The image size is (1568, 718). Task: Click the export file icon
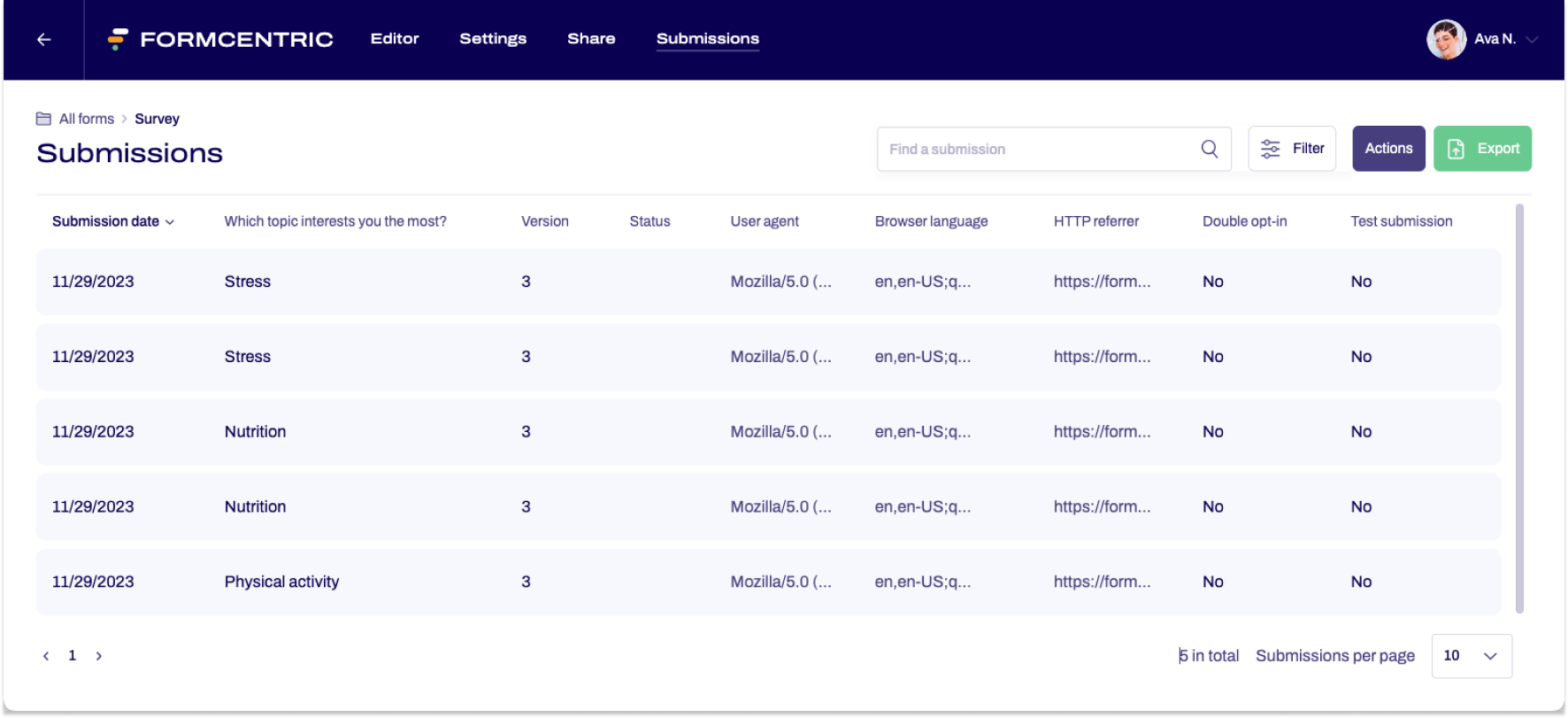click(1456, 149)
